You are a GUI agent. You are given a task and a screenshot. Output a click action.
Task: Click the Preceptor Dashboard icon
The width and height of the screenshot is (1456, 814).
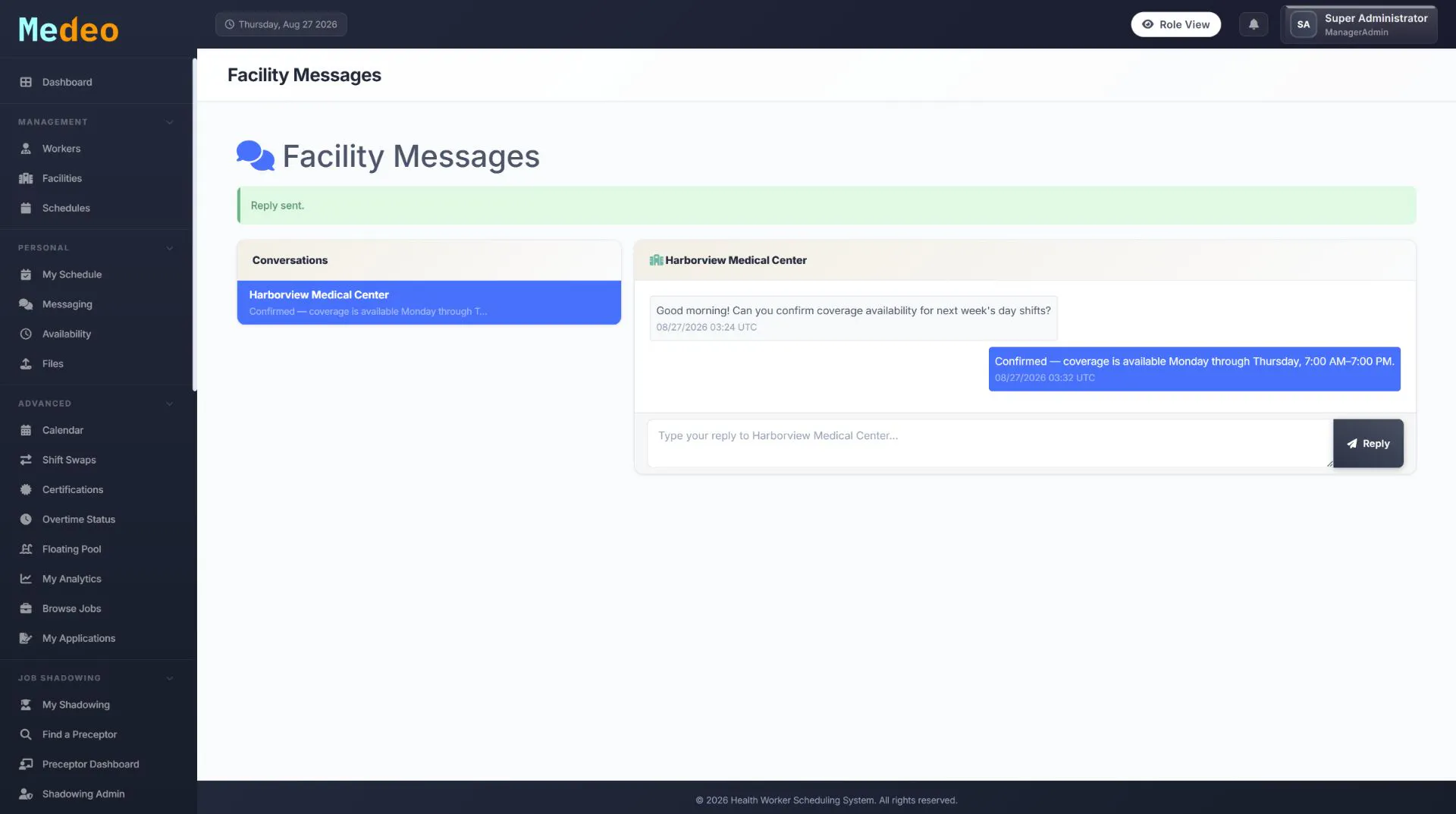pyautogui.click(x=26, y=764)
